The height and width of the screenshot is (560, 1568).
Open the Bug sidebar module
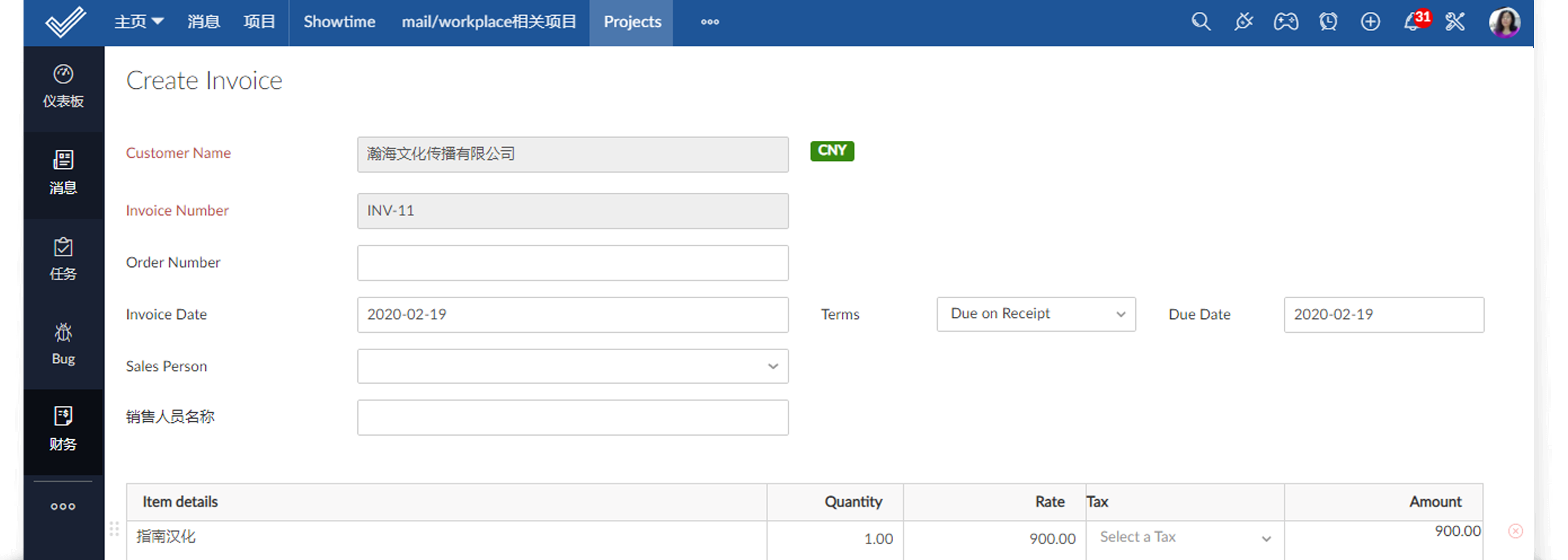click(63, 344)
